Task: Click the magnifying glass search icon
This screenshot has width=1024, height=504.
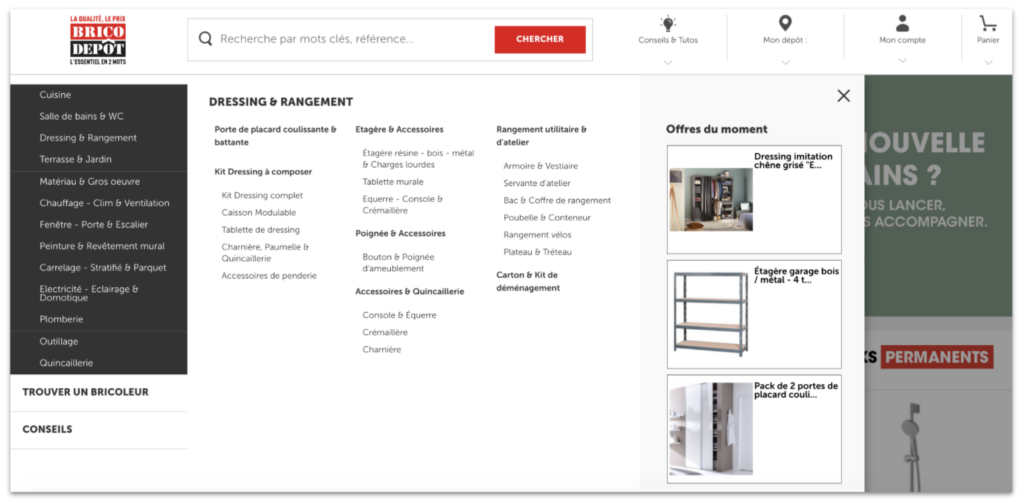Action: pos(205,39)
